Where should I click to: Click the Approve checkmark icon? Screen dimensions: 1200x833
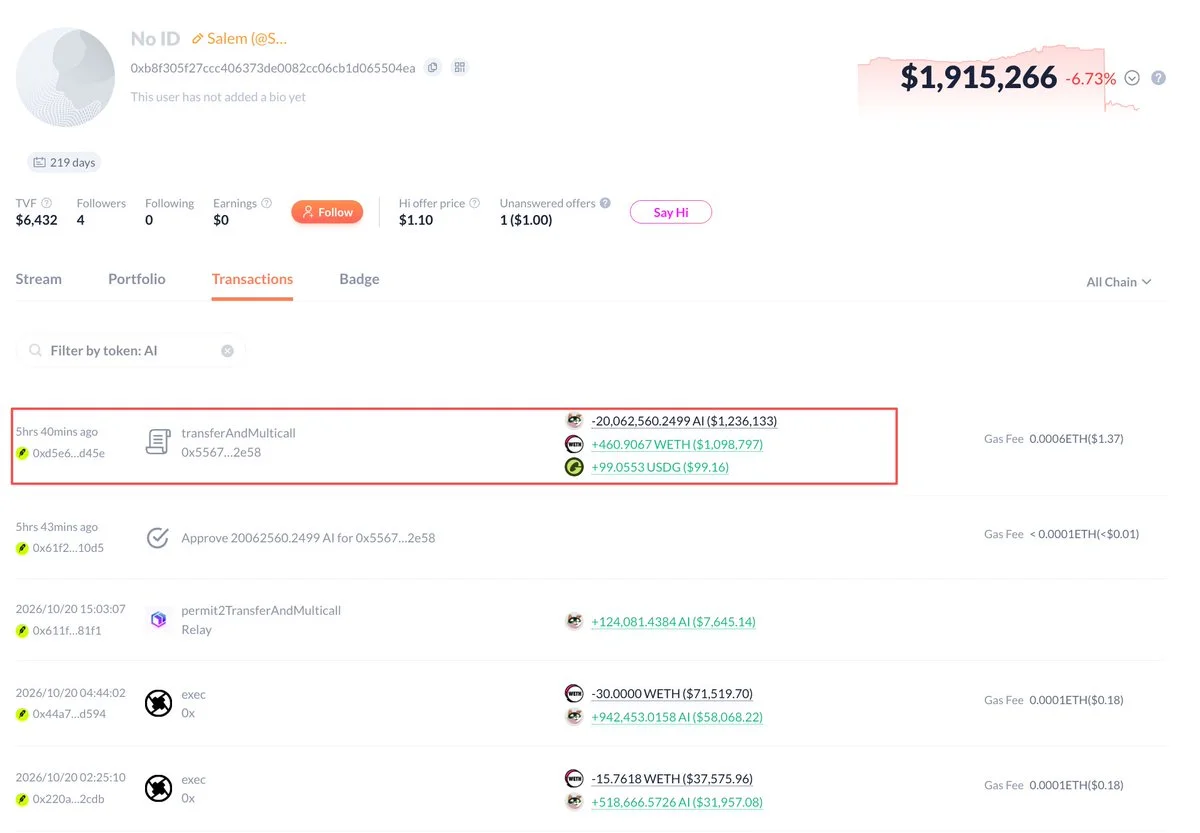click(158, 538)
